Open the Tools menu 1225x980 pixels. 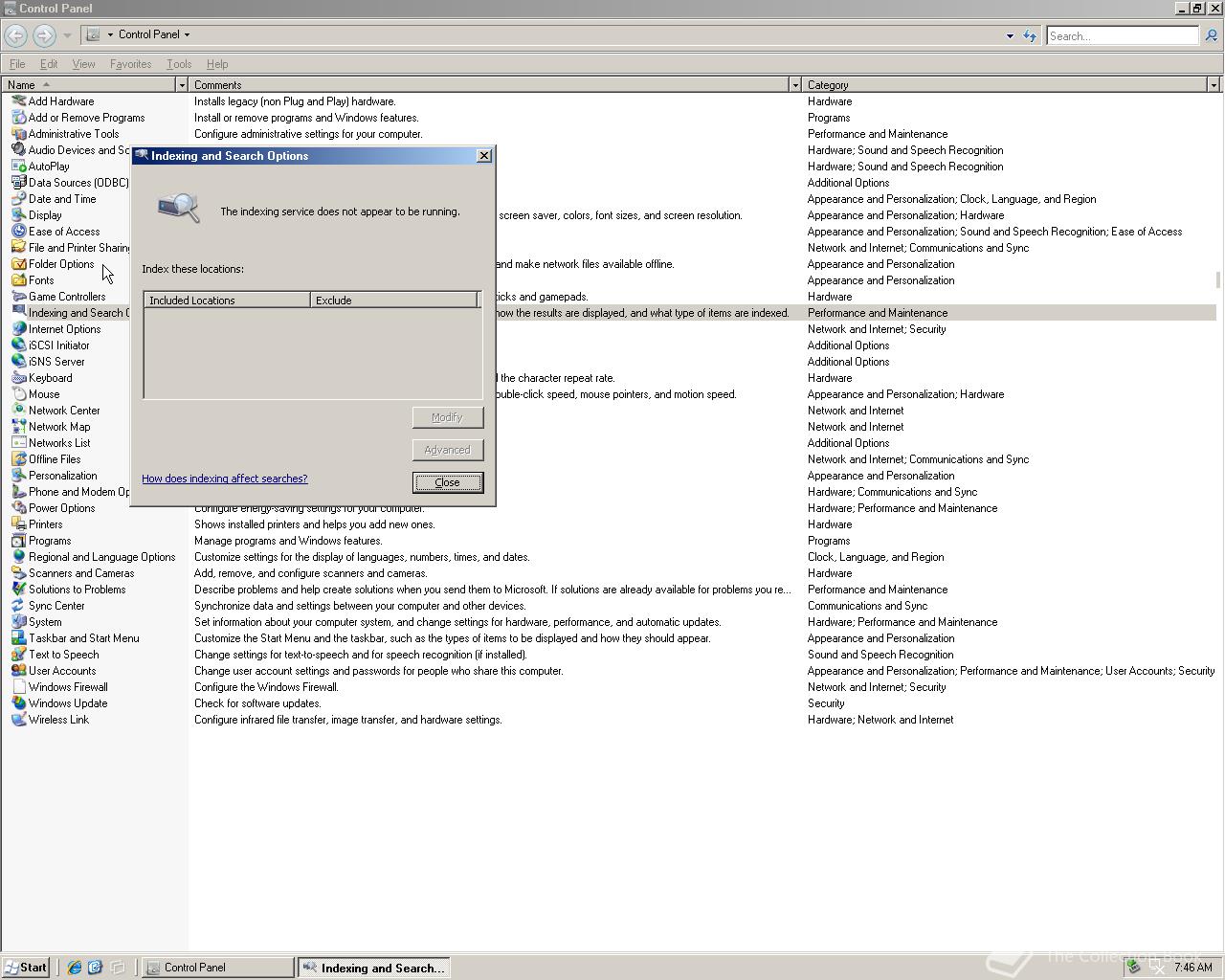(x=179, y=64)
